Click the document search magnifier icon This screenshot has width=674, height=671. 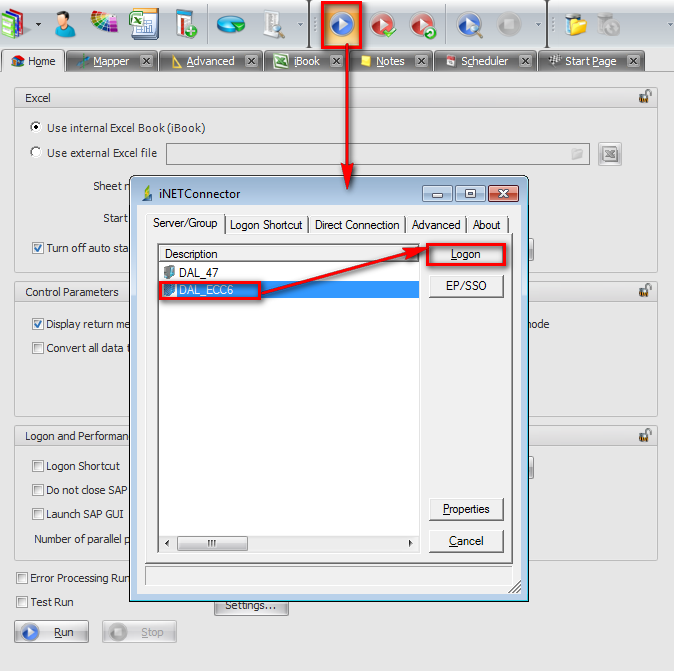pos(274,25)
